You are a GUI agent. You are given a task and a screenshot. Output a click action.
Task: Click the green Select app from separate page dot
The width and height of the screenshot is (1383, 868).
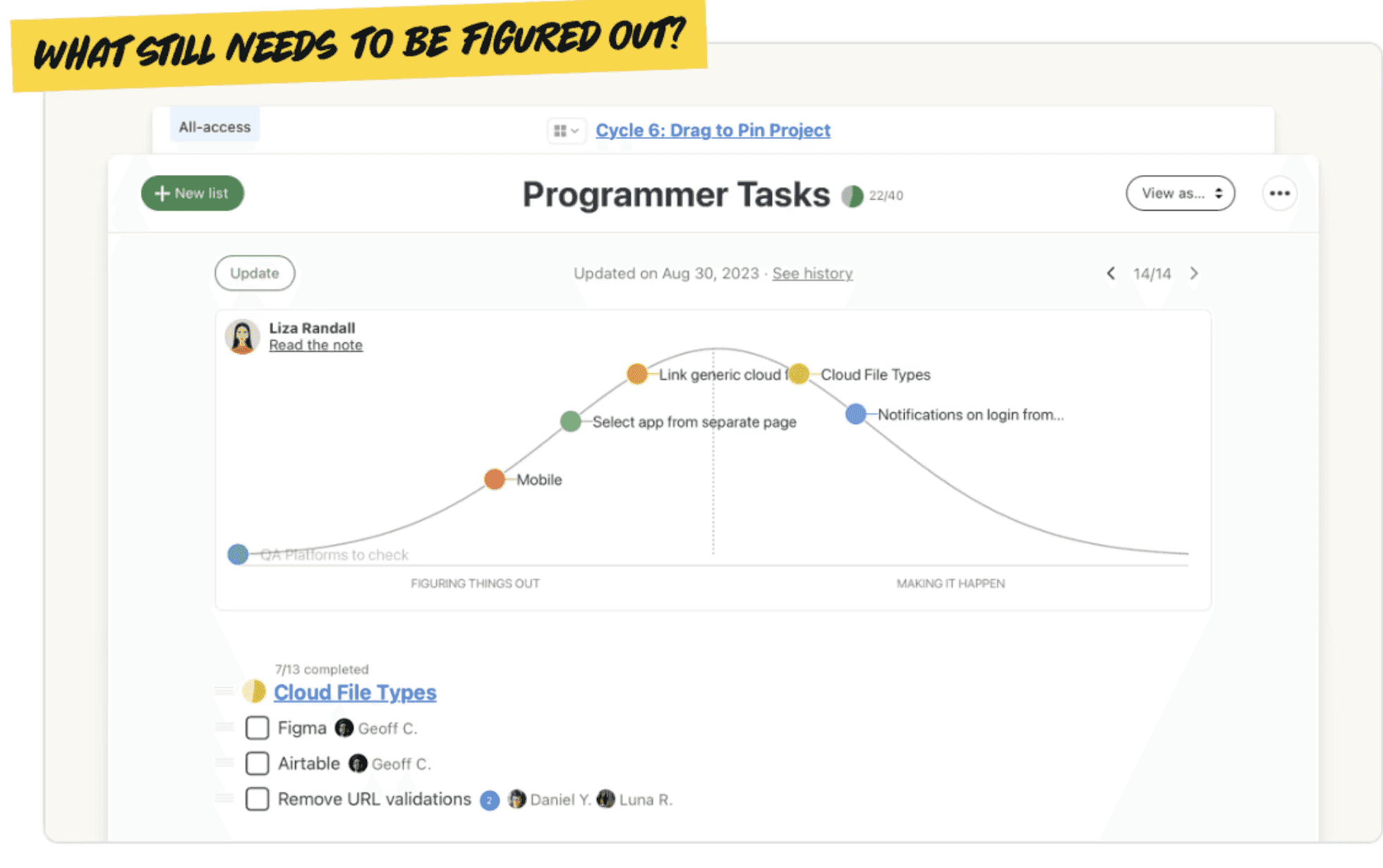pyautogui.click(x=570, y=421)
